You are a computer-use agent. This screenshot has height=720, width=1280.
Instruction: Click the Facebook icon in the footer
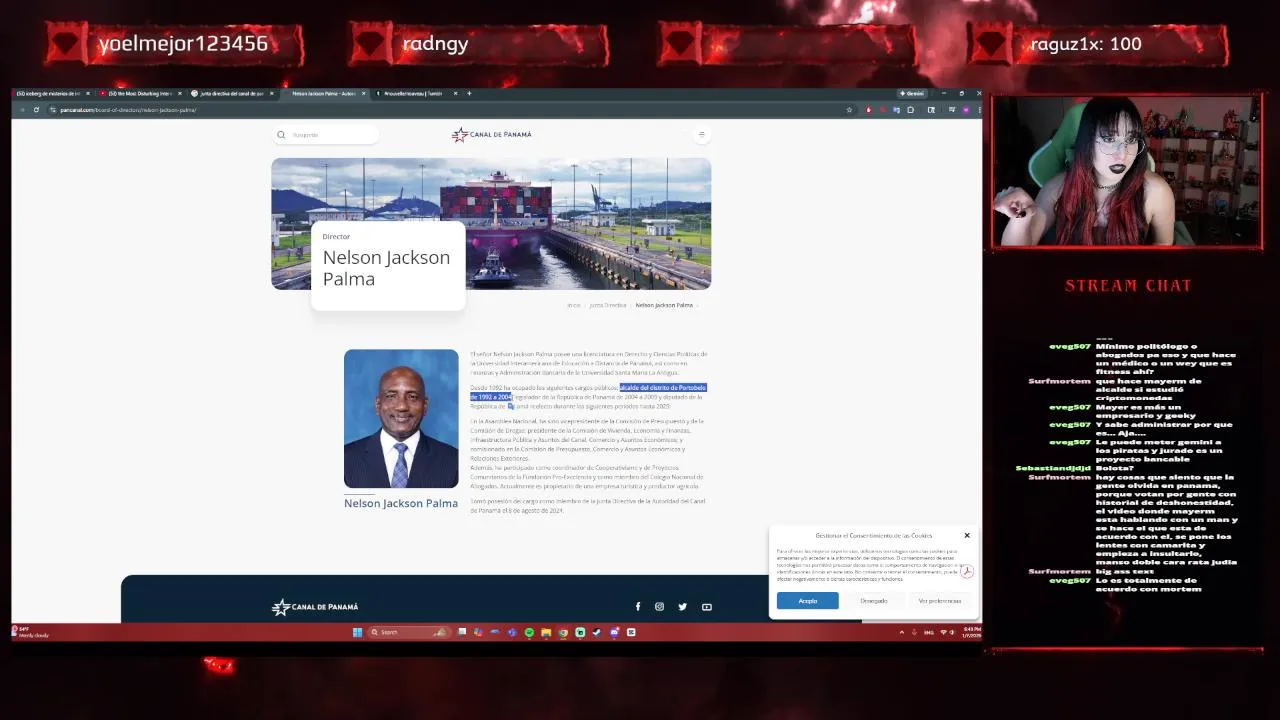tap(638, 606)
